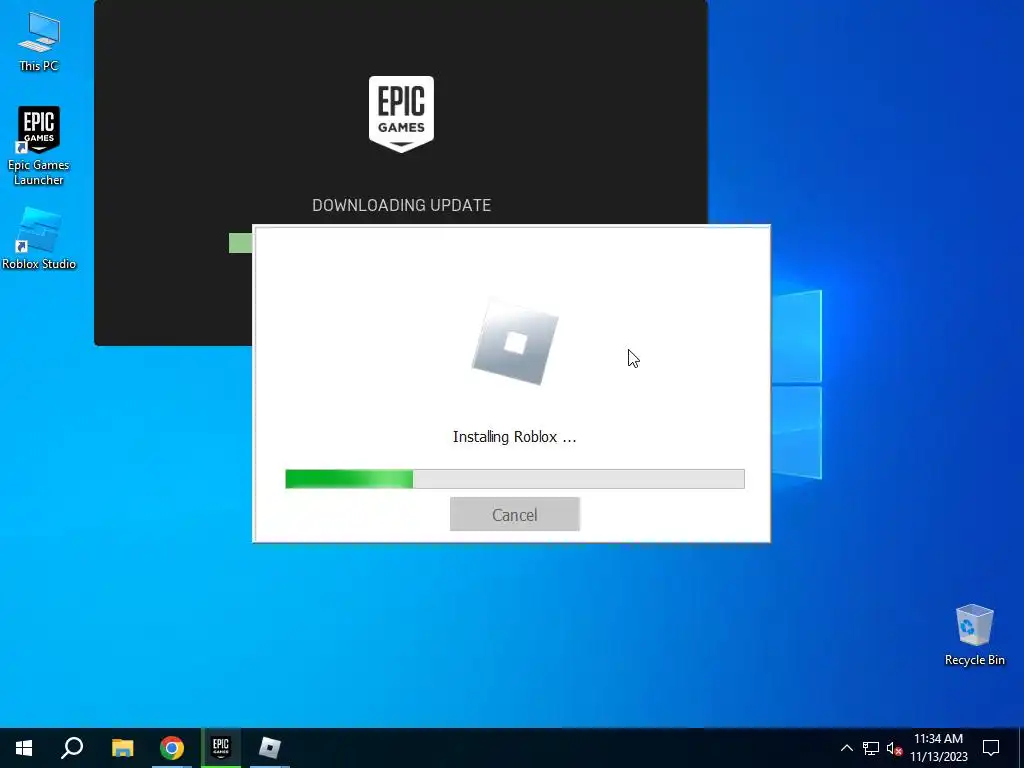The width and height of the screenshot is (1024, 768).
Task: Launch Google Chrome from the taskbar
Action: point(172,748)
